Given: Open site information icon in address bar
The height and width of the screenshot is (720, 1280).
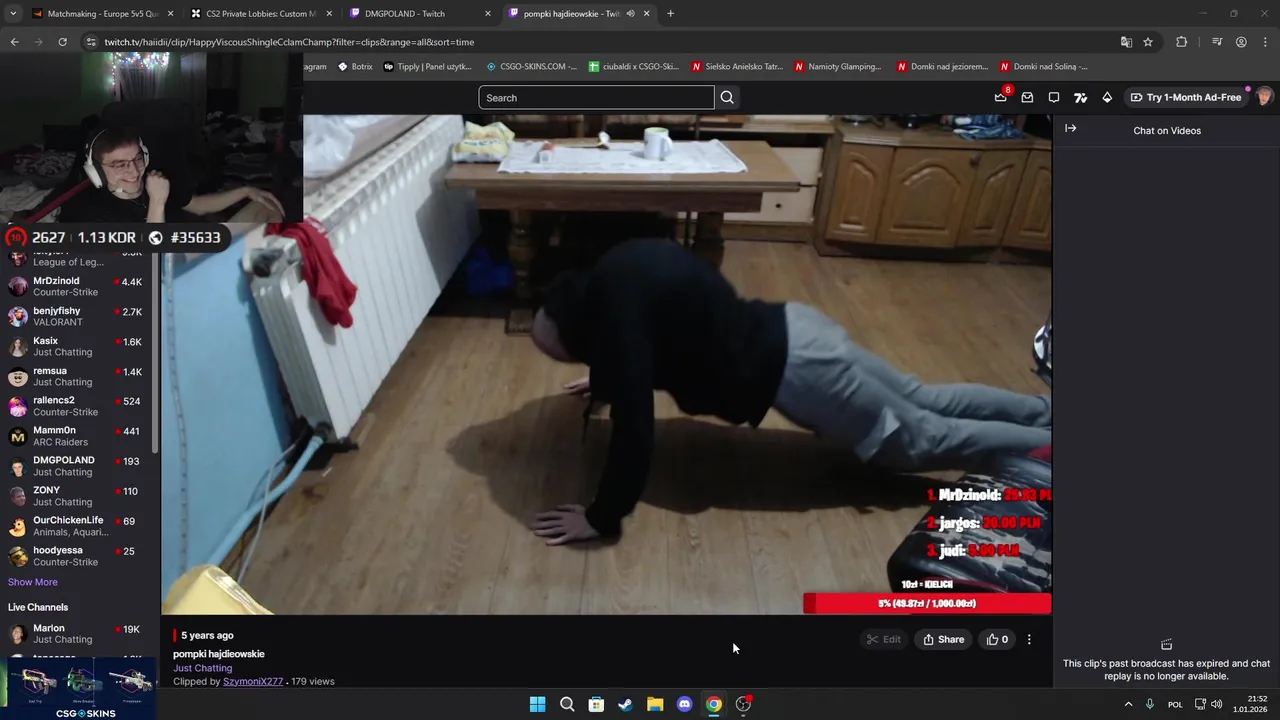Looking at the screenshot, I should (x=91, y=42).
